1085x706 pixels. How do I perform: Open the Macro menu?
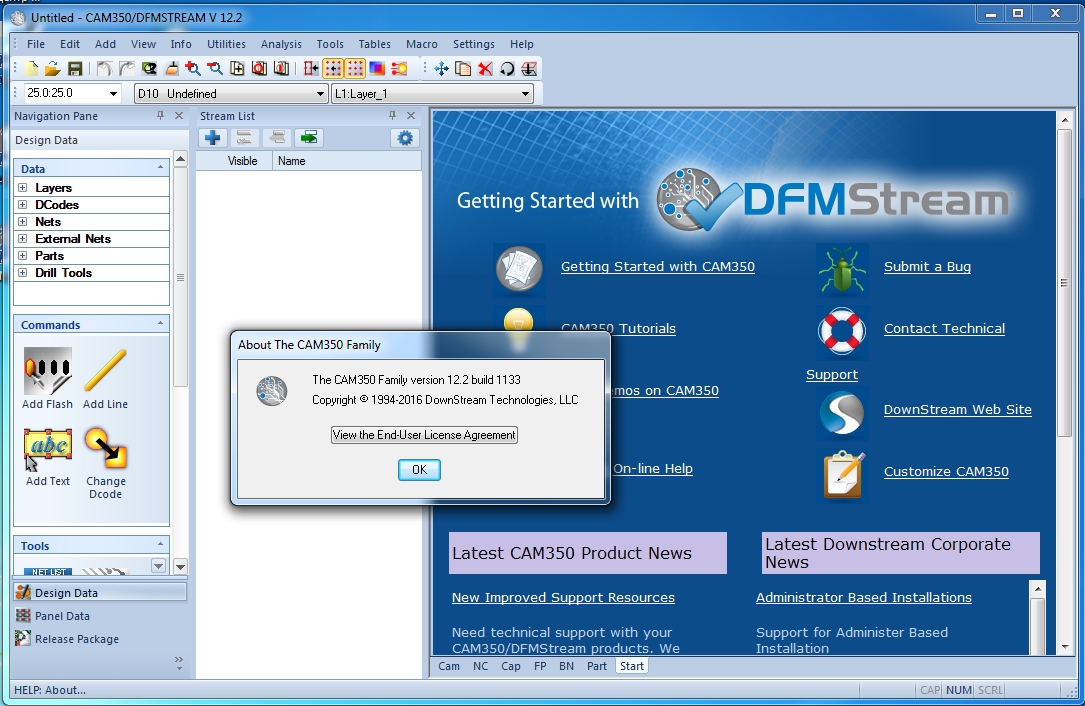click(421, 44)
